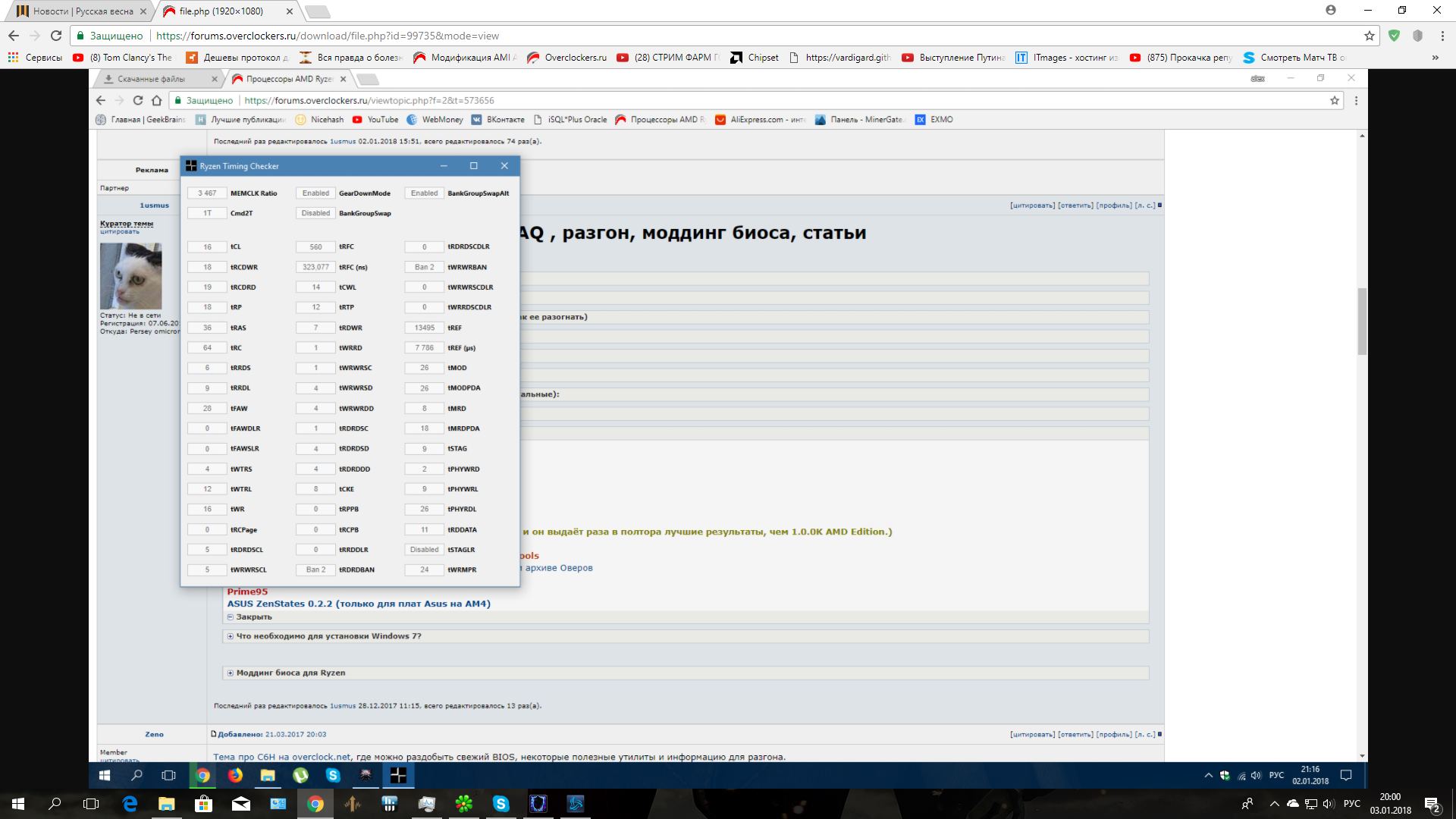Switch РУС input language indicator

click(1351, 804)
